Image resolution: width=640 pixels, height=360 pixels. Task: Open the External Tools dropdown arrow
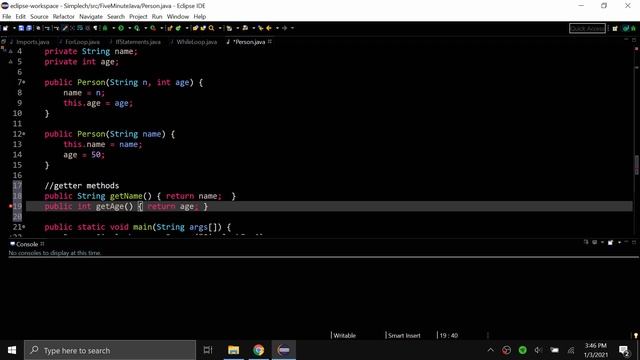click(x=162, y=28)
